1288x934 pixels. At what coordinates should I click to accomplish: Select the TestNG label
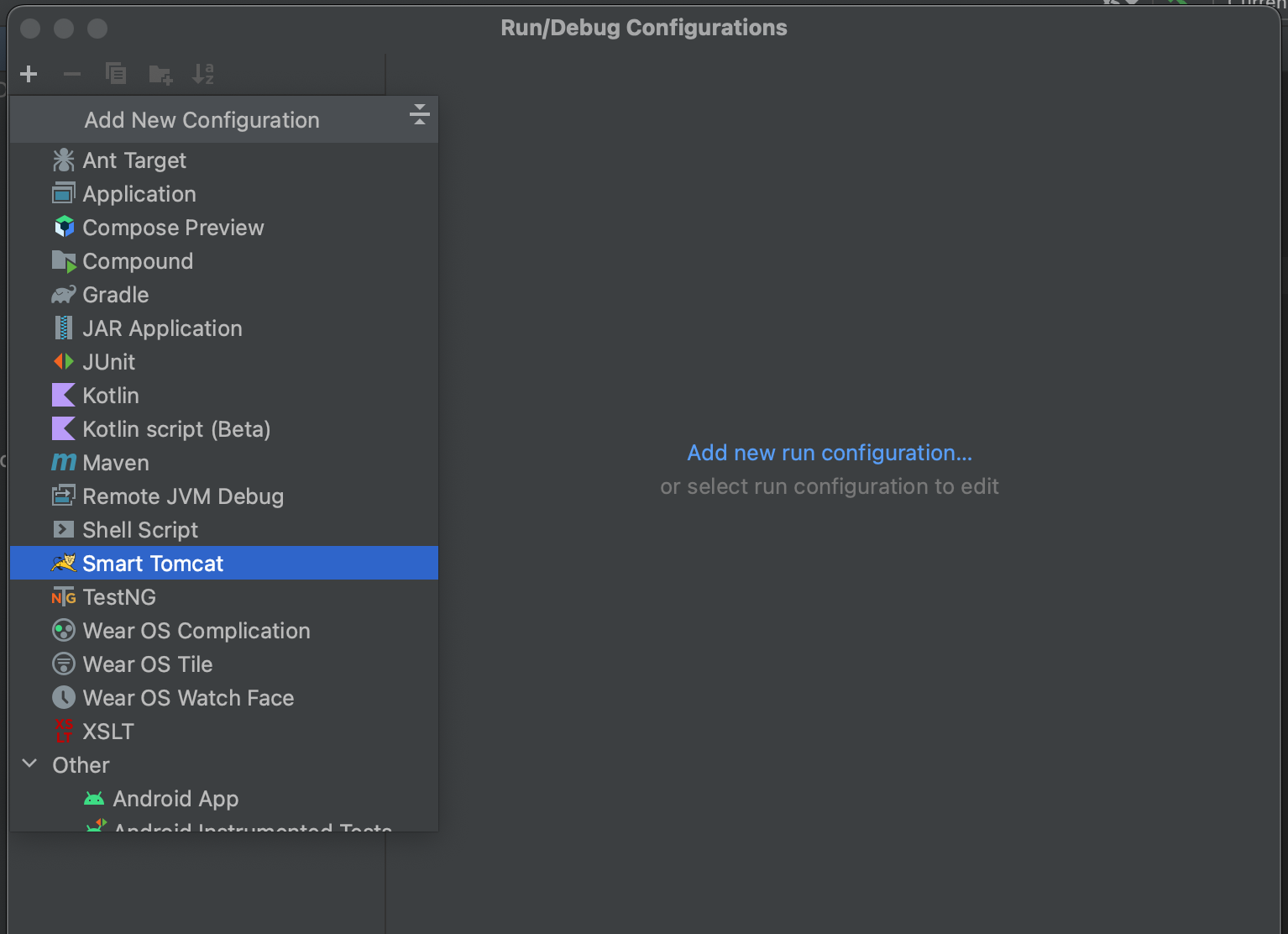tap(119, 597)
